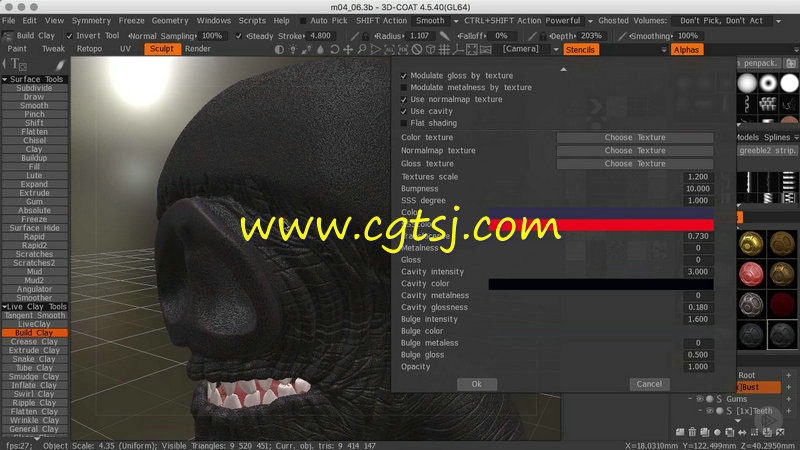Screen dimensions: 800x450
Task: Select the silver metal material ball
Action: pyautogui.click(x=751, y=305)
